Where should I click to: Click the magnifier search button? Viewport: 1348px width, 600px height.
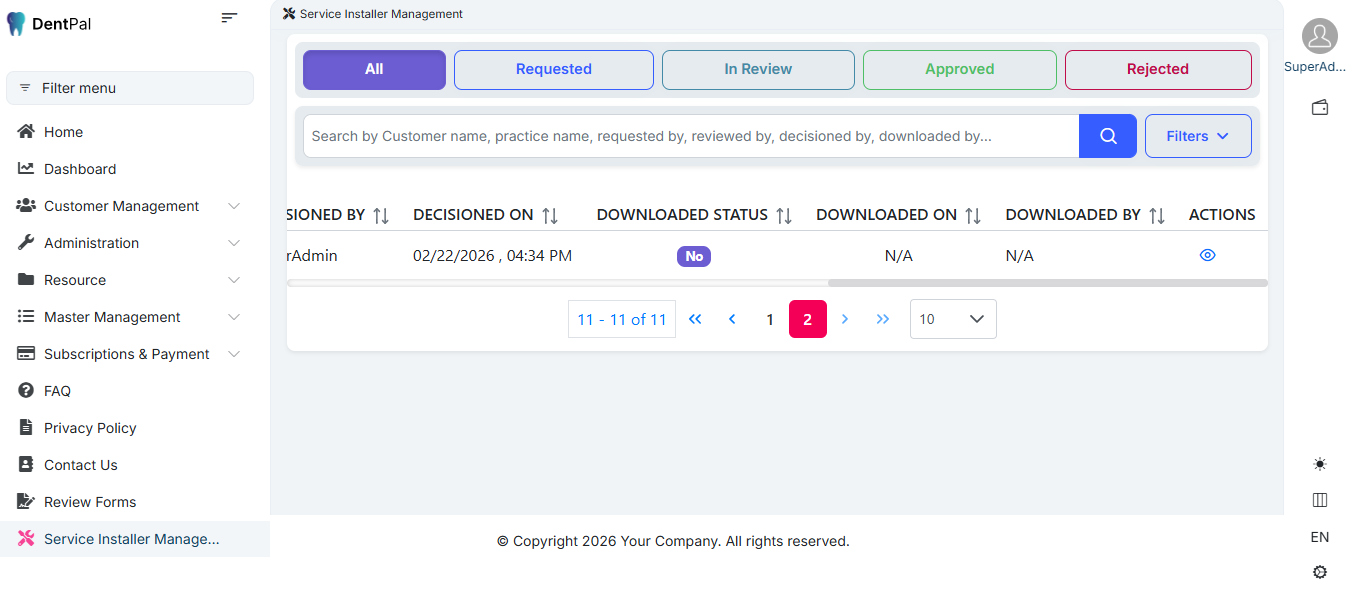coord(1107,136)
